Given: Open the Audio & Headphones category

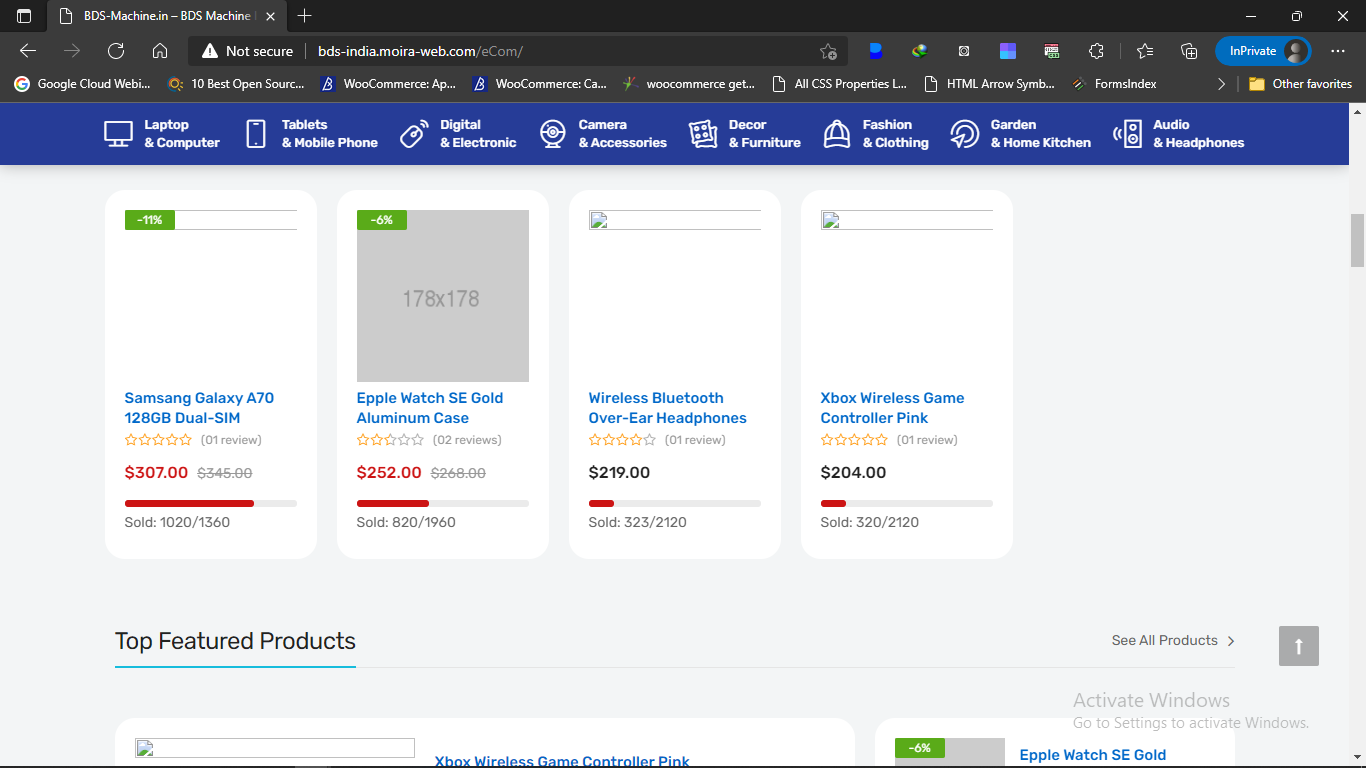Looking at the screenshot, I should 1179,134.
